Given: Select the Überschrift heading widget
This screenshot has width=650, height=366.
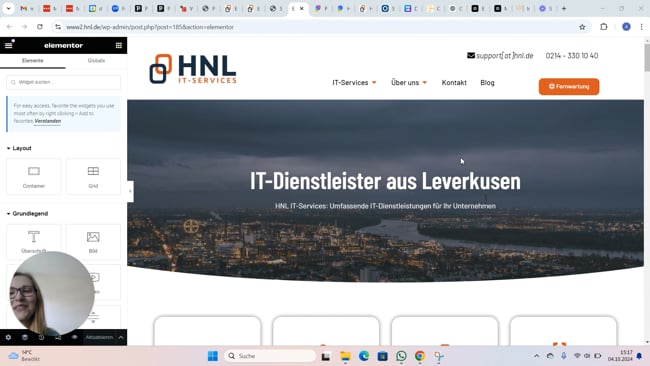Looking at the screenshot, I should 34,242.
